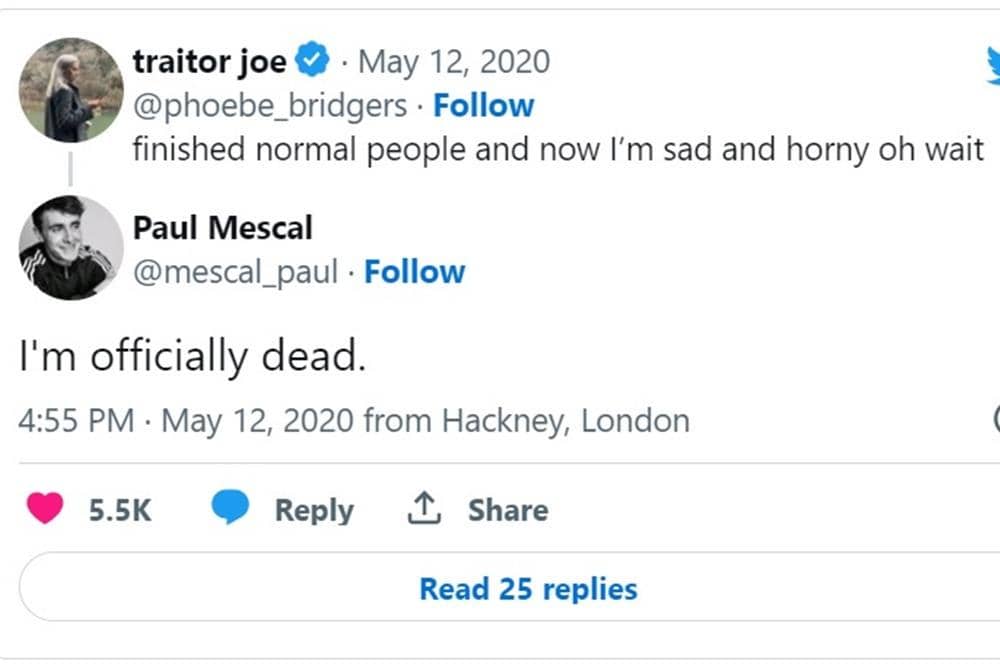The width and height of the screenshot is (1000, 667).
Task: Follow the @mescal_paul account
Action: coord(415,271)
